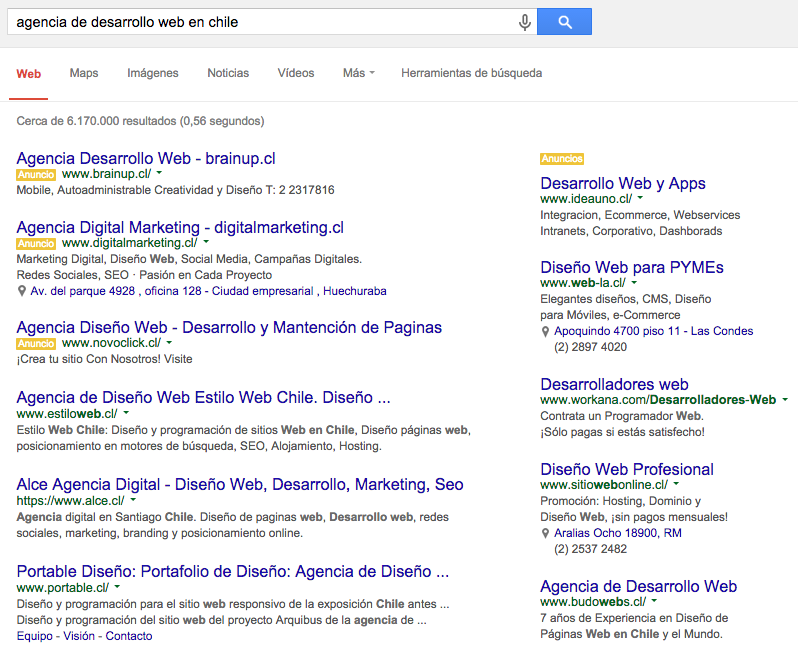Open Apoquindo 4700 piso 11 - Las Condes link
This screenshot has width=798, height=655.
click(x=653, y=331)
